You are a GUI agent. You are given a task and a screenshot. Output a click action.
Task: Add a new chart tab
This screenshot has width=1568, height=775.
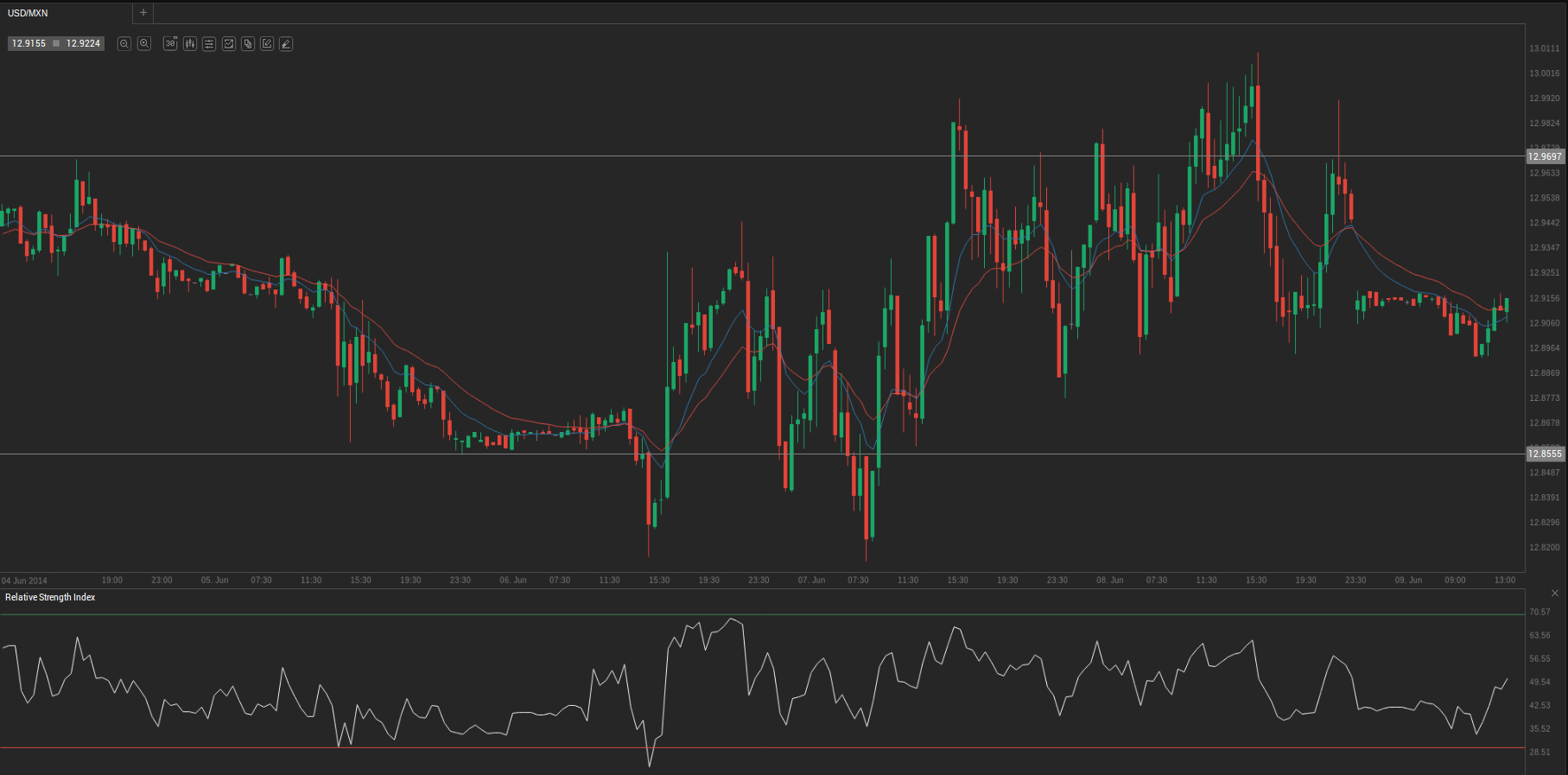pos(143,13)
